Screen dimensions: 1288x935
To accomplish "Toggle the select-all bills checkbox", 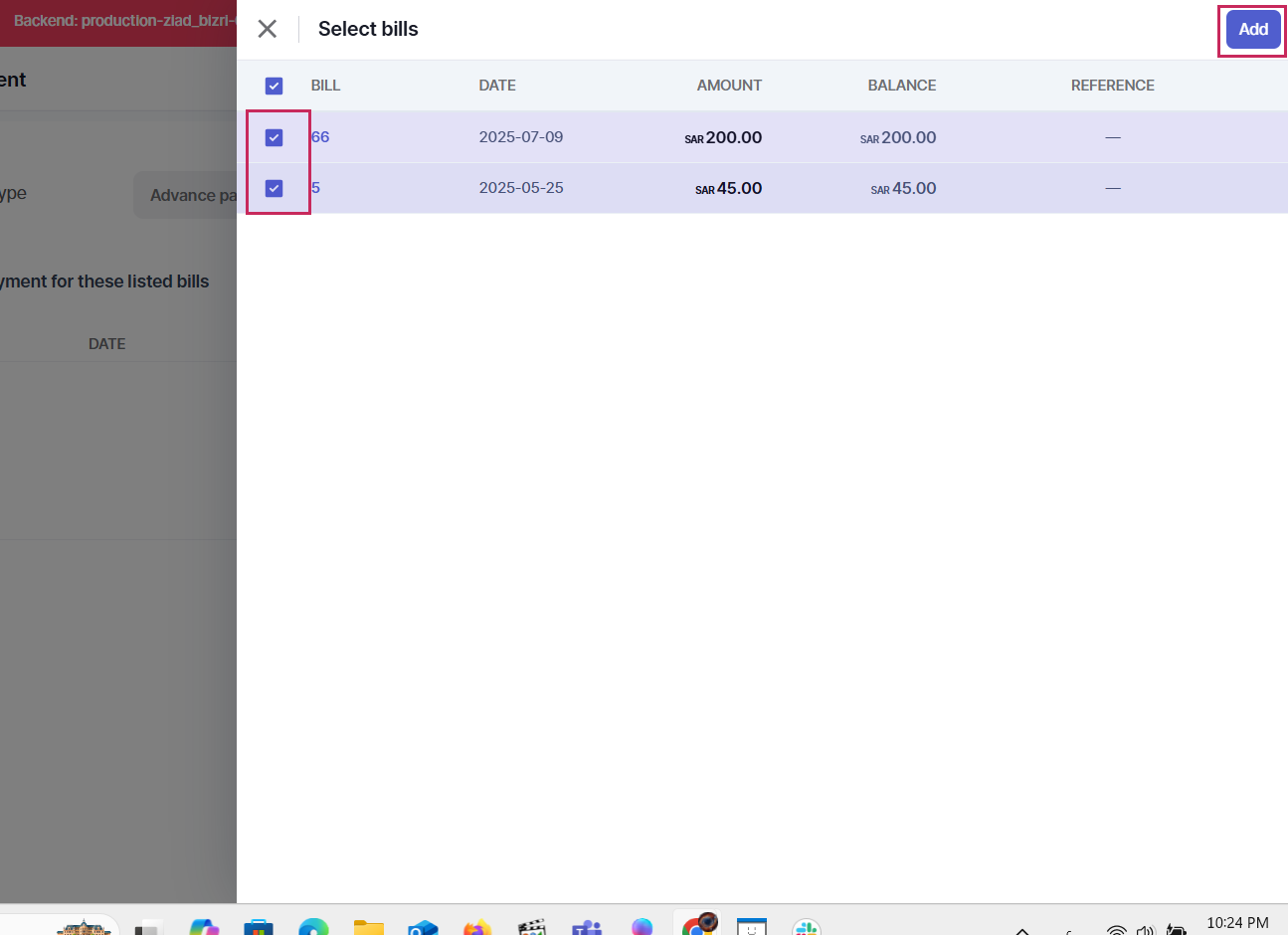I will (275, 87).
